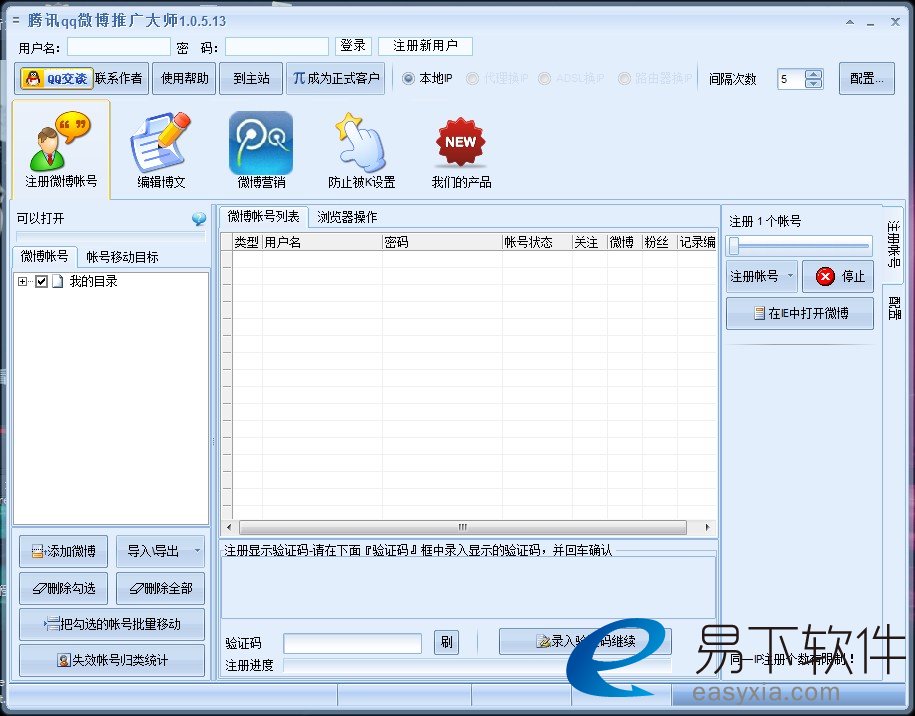915x716 pixels.
Task: Click the red 停止 stop button
Action: pos(838,276)
